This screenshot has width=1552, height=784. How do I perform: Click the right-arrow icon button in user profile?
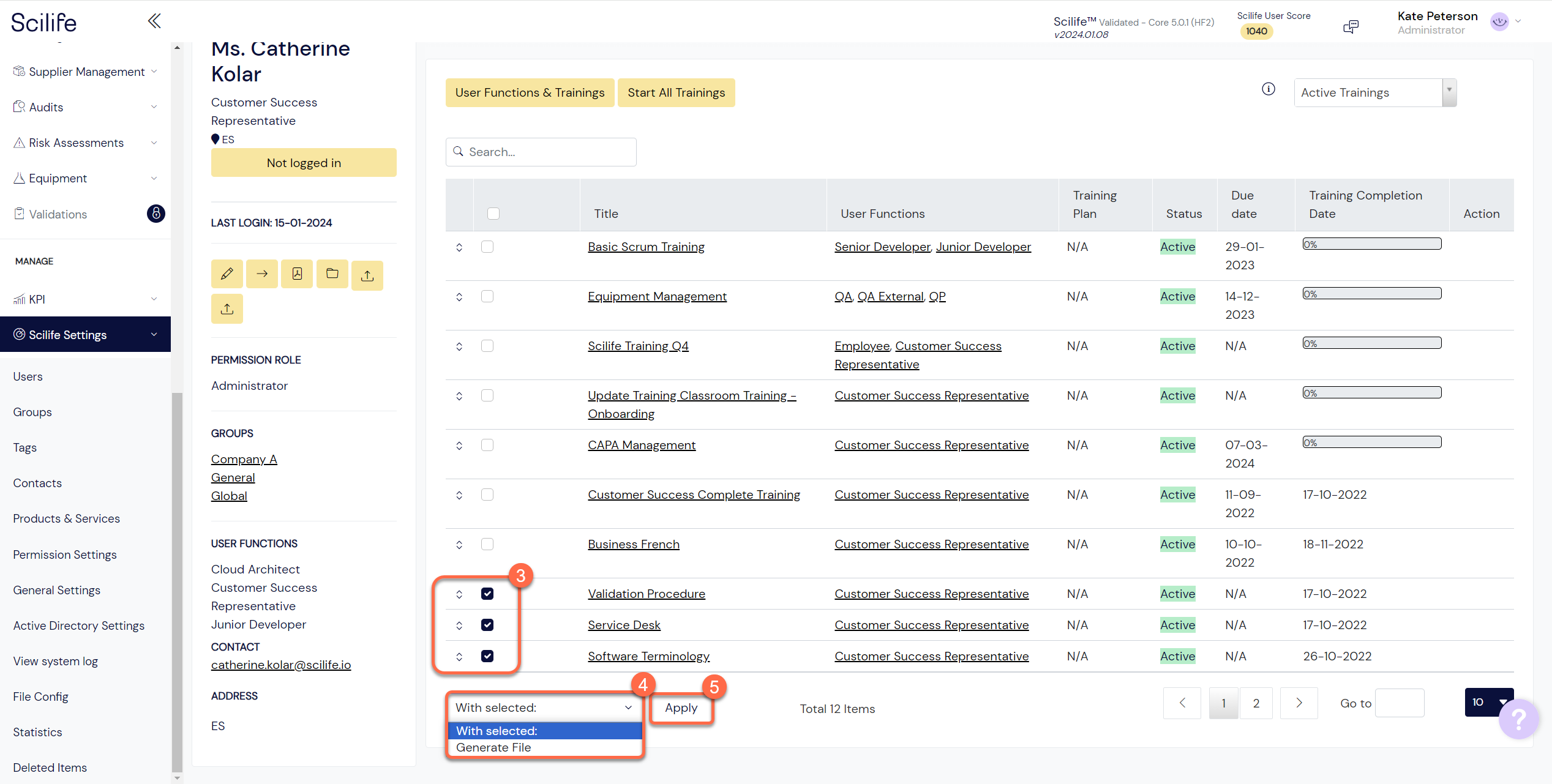coord(262,274)
